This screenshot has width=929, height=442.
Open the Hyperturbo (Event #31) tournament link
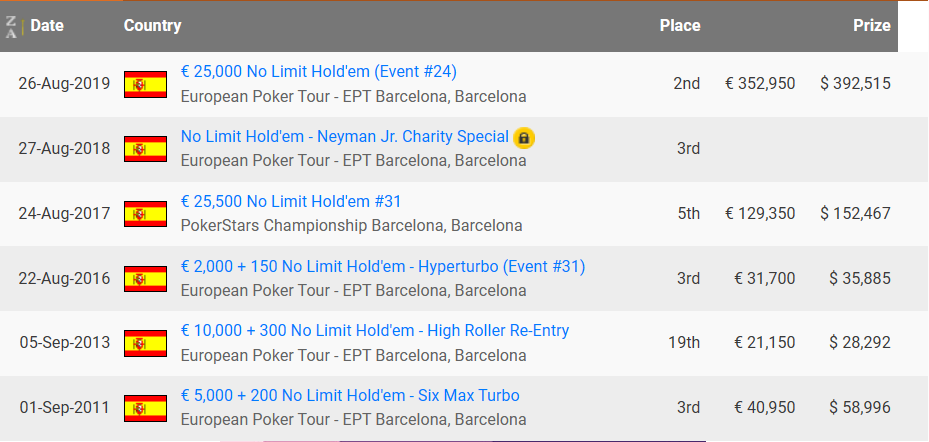click(x=383, y=267)
